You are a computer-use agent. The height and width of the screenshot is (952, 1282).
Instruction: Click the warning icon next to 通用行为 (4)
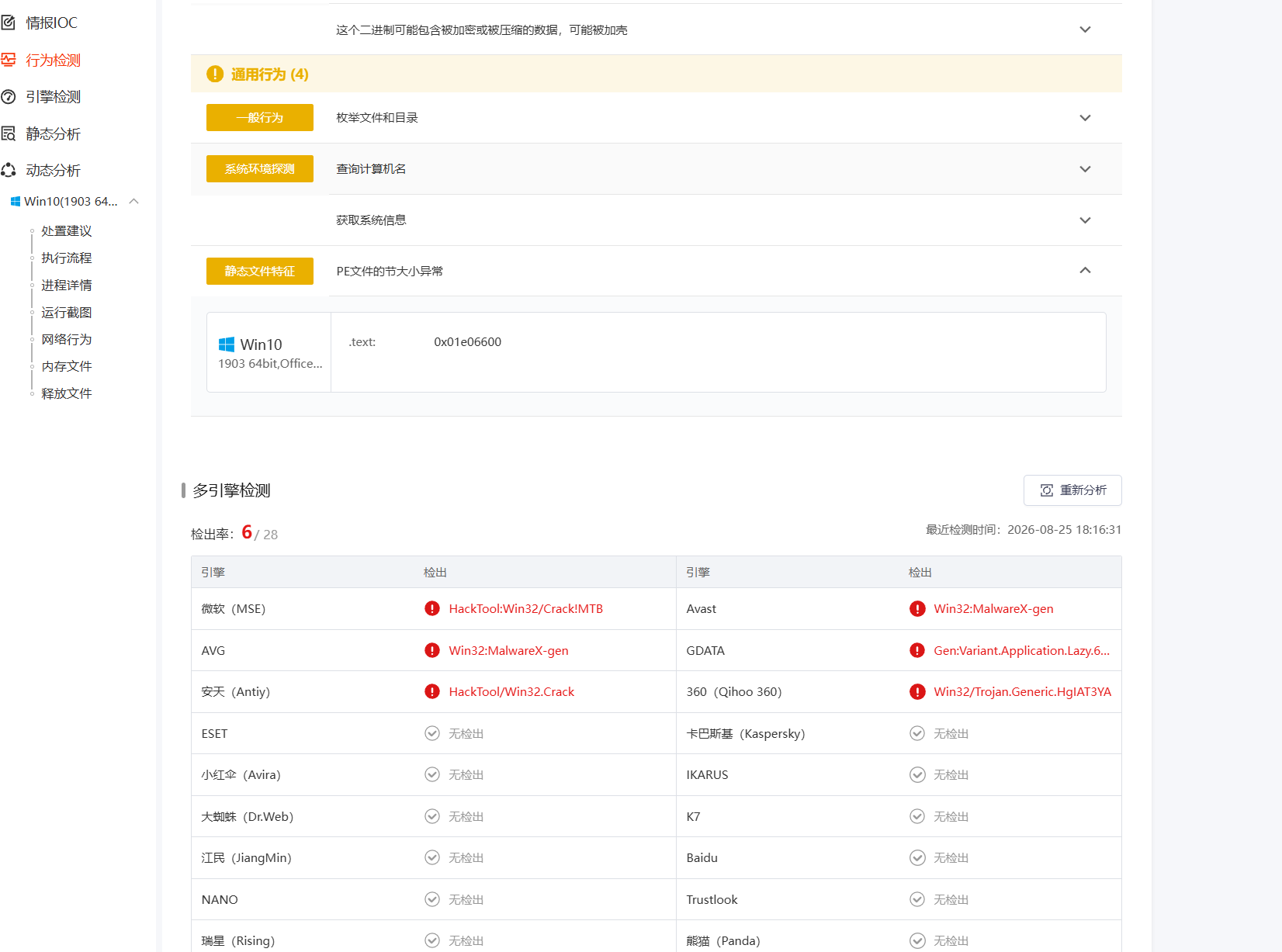[x=215, y=74]
